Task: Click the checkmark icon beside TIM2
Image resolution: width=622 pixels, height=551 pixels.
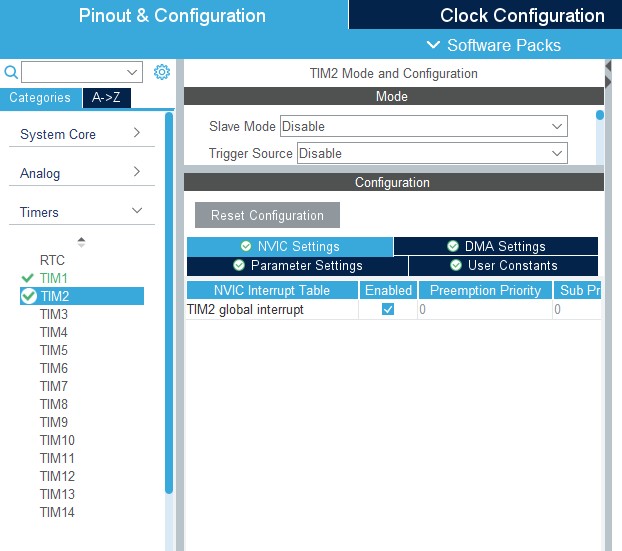Action: pos(29,296)
